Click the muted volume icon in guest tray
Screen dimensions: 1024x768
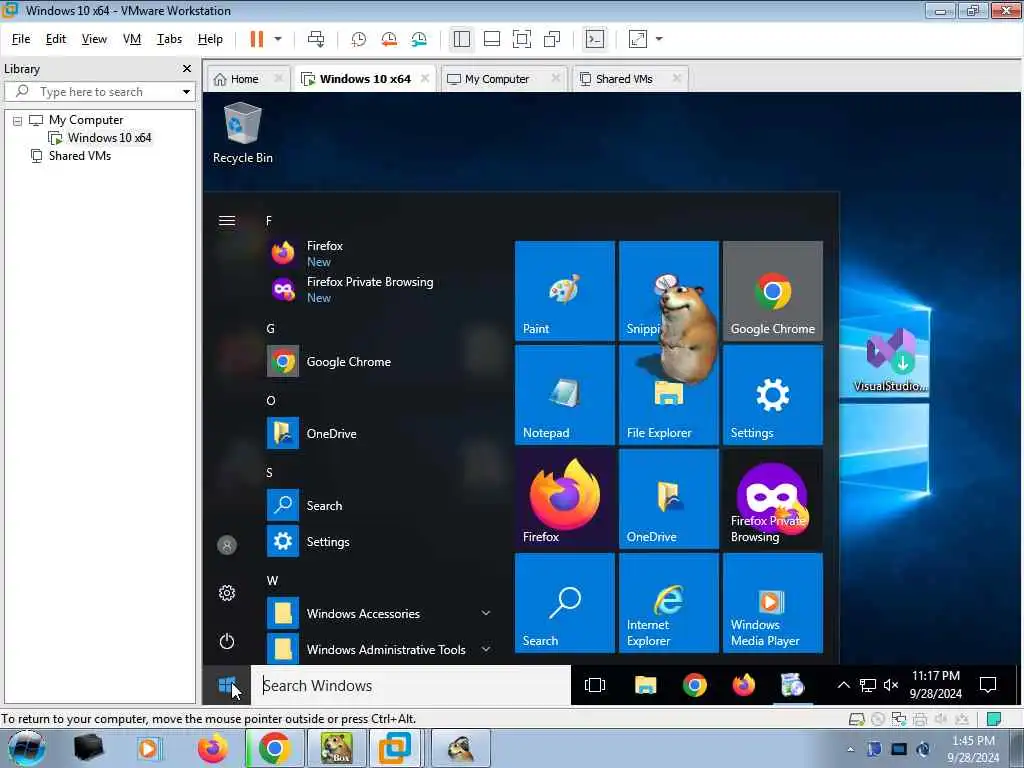[x=890, y=685]
